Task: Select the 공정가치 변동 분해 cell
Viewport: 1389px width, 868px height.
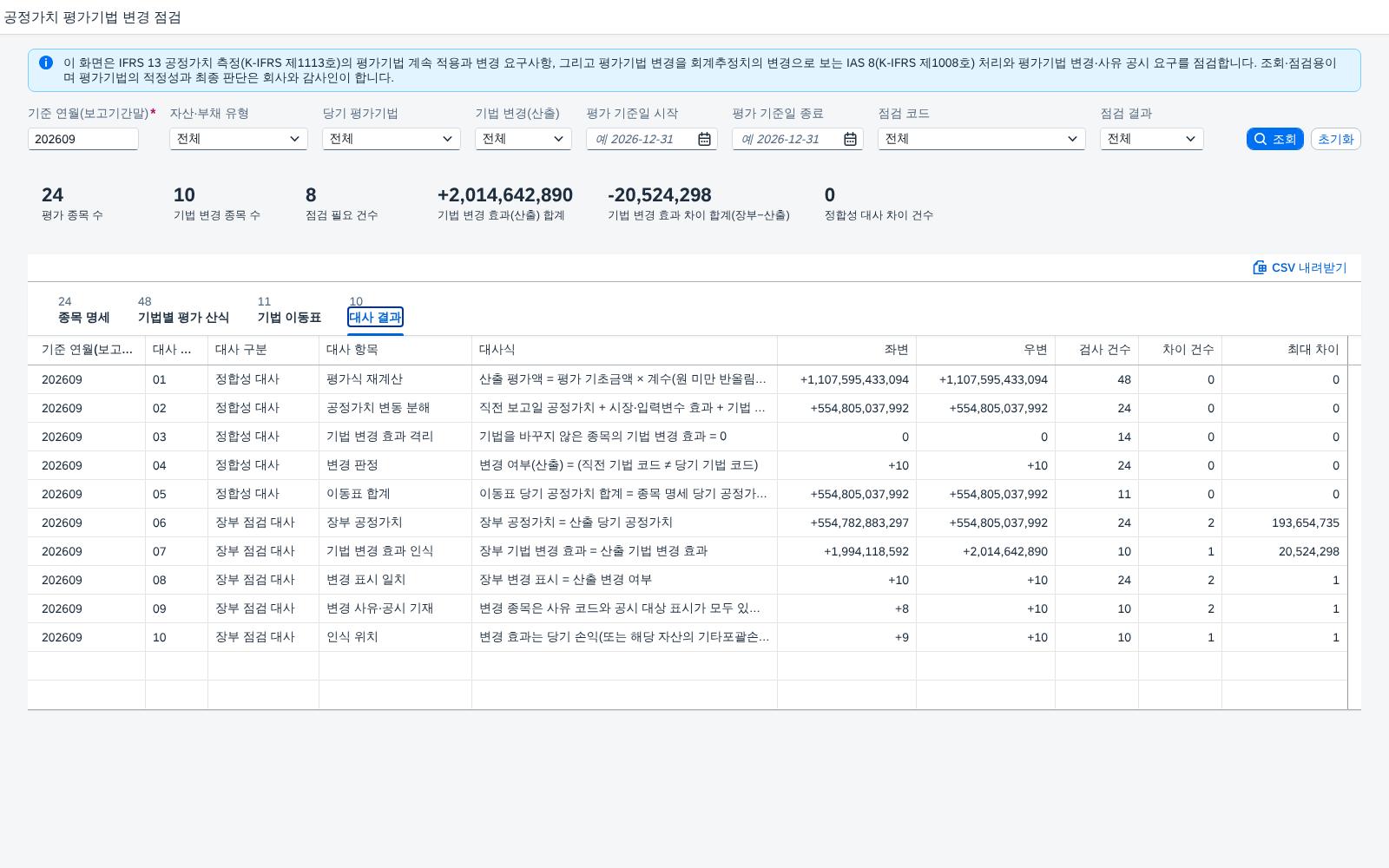Action: point(395,408)
